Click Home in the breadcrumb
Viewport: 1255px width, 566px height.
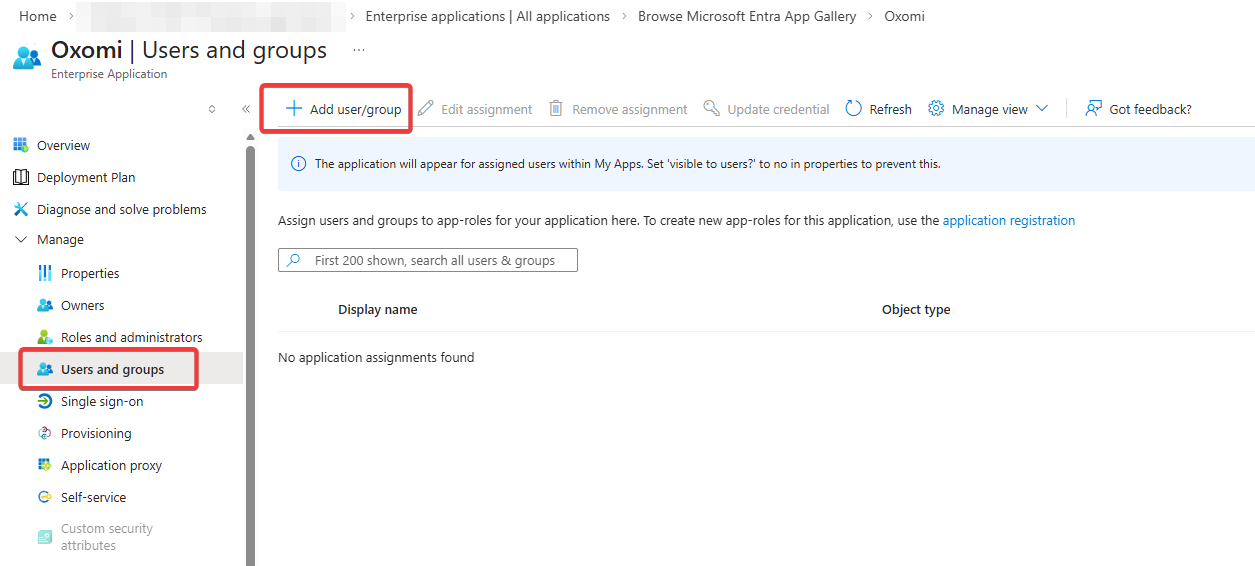point(38,16)
